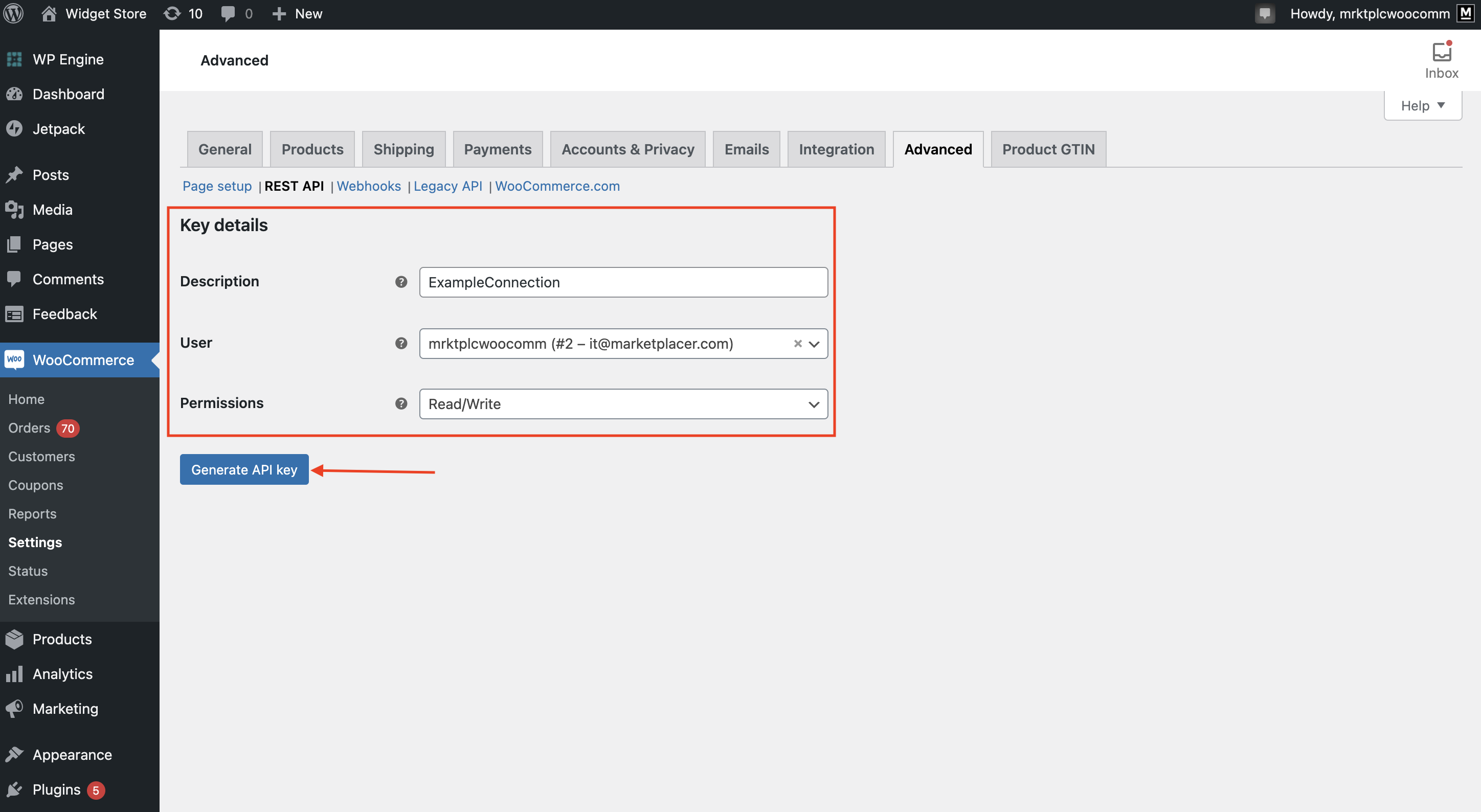Open the Coupons submenu item
1481x812 pixels.
coord(36,486)
